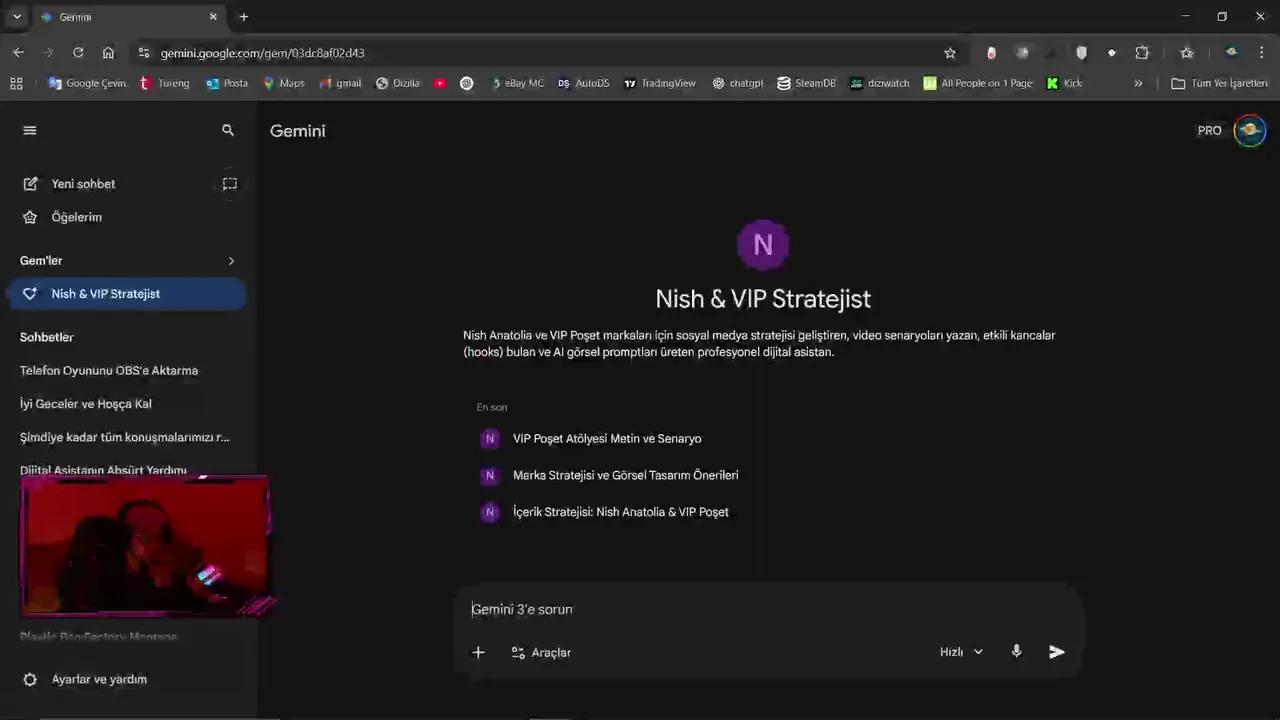Click the YouTube bookmark icon
This screenshot has width=1280, height=720.
[440, 84]
